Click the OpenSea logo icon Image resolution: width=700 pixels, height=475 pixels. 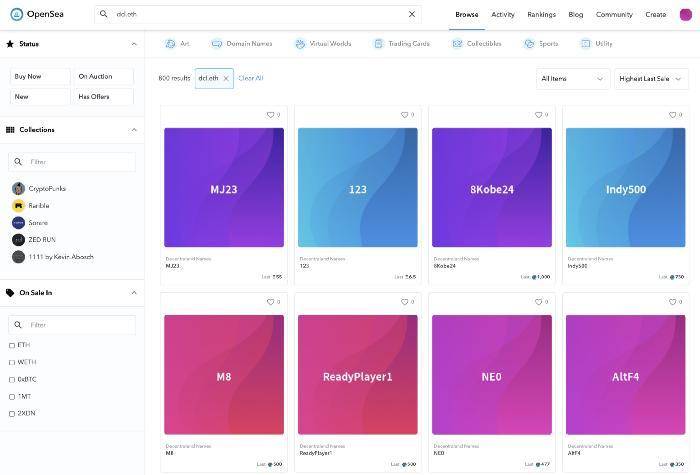16,14
